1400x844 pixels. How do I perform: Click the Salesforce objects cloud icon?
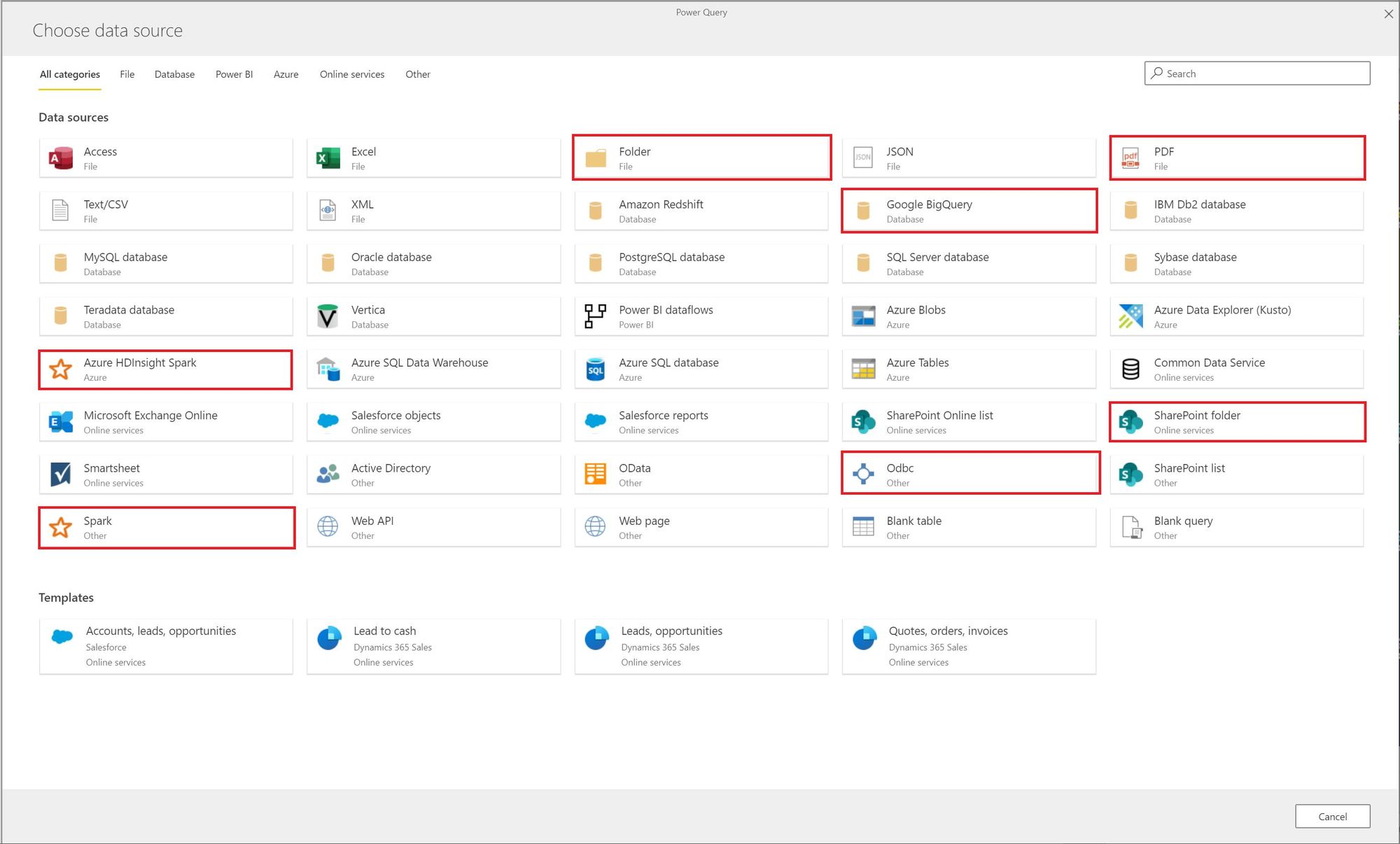point(328,421)
